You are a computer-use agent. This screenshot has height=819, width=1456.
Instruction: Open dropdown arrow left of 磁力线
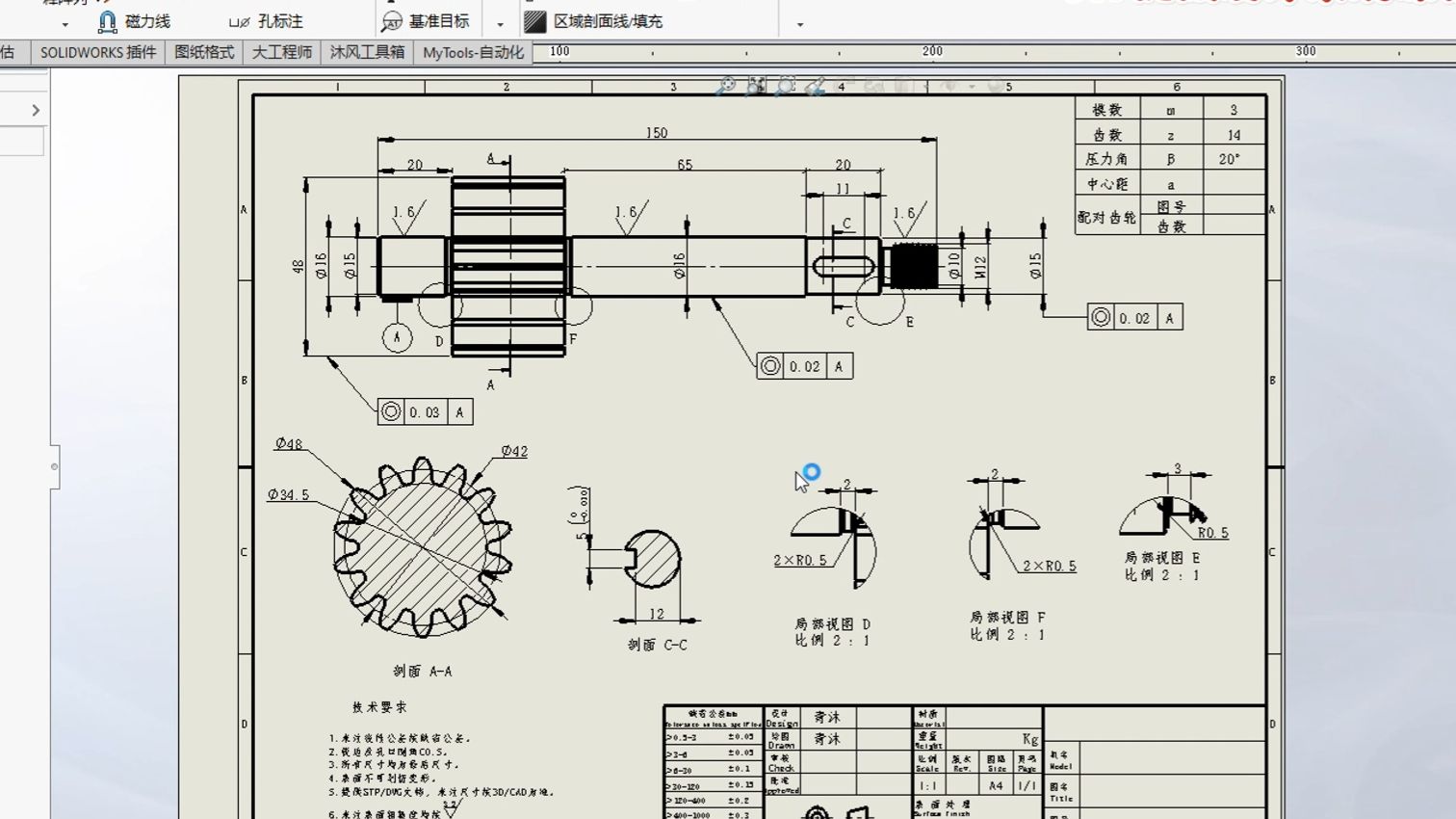point(65,24)
